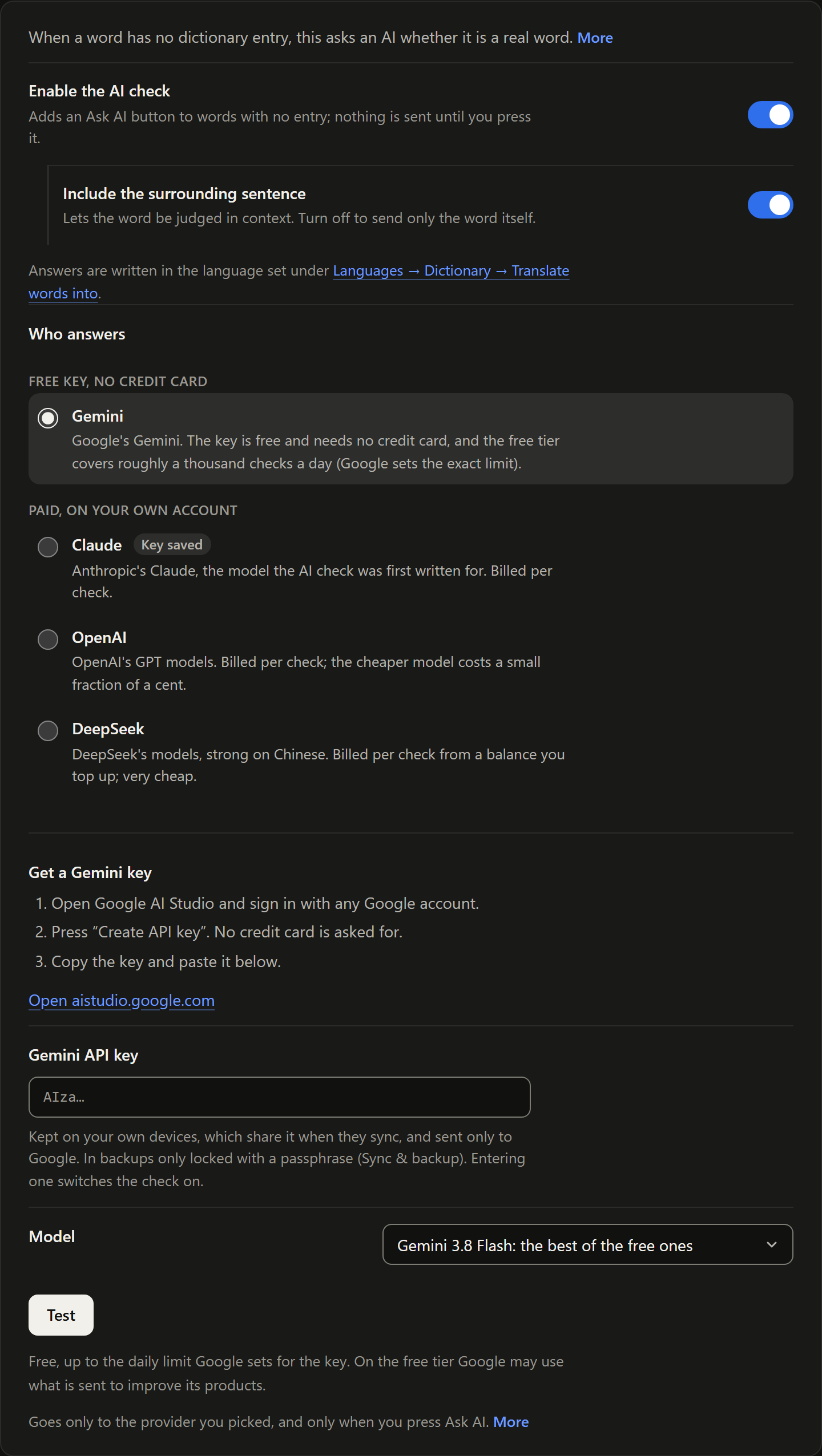Select the OpenAI radio option
Screen dimensions: 822x1456
coord(48,640)
